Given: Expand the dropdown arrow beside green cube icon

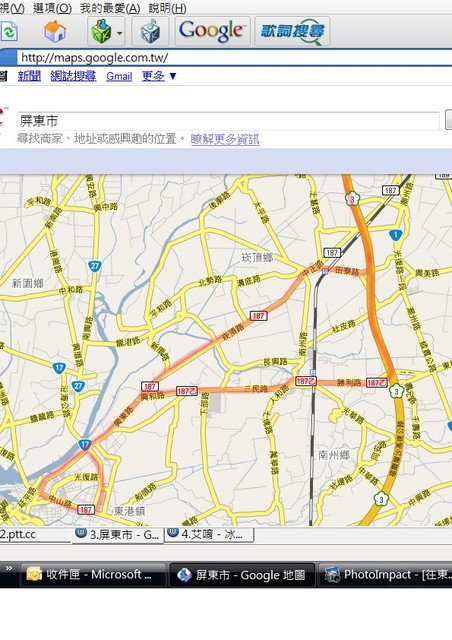Looking at the screenshot, I should pyautogui.click(x=120, y=33).
